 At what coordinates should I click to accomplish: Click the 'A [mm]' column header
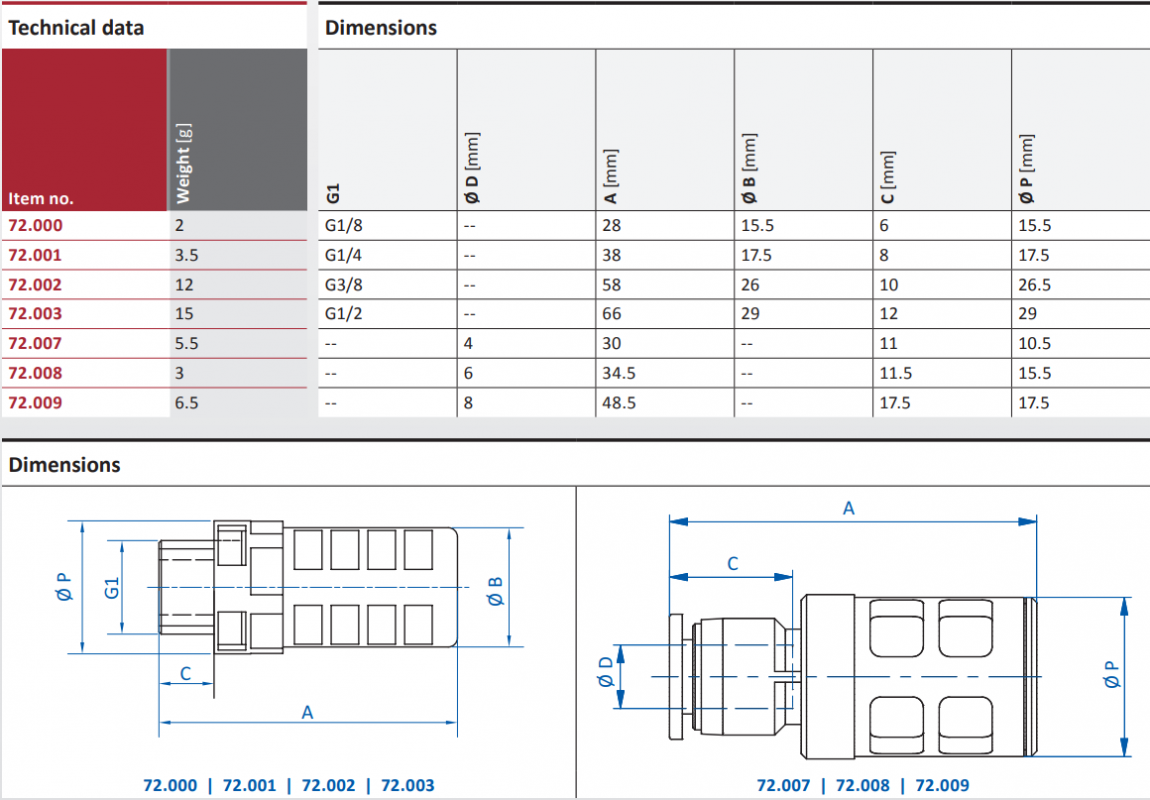click(x=610, y=176)
